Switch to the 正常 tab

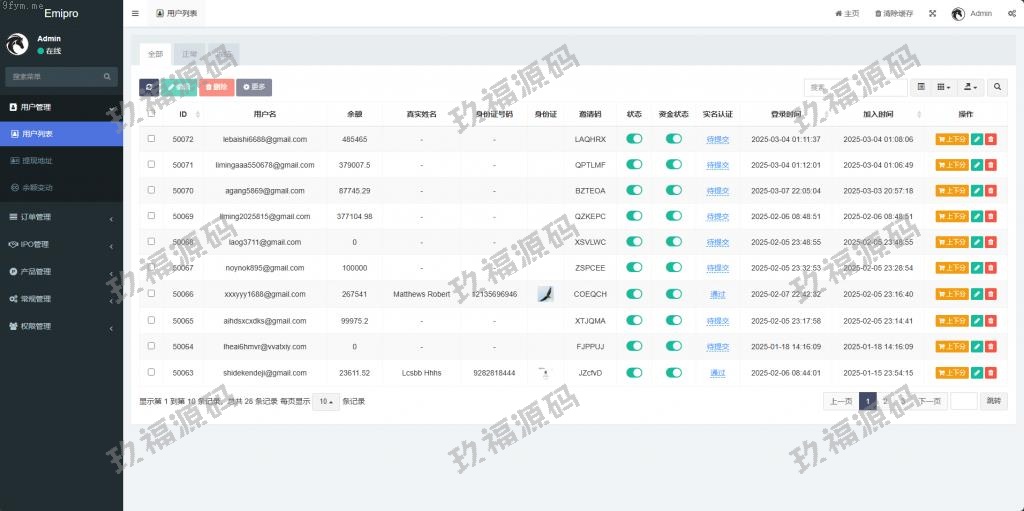[x=189, y=53]
